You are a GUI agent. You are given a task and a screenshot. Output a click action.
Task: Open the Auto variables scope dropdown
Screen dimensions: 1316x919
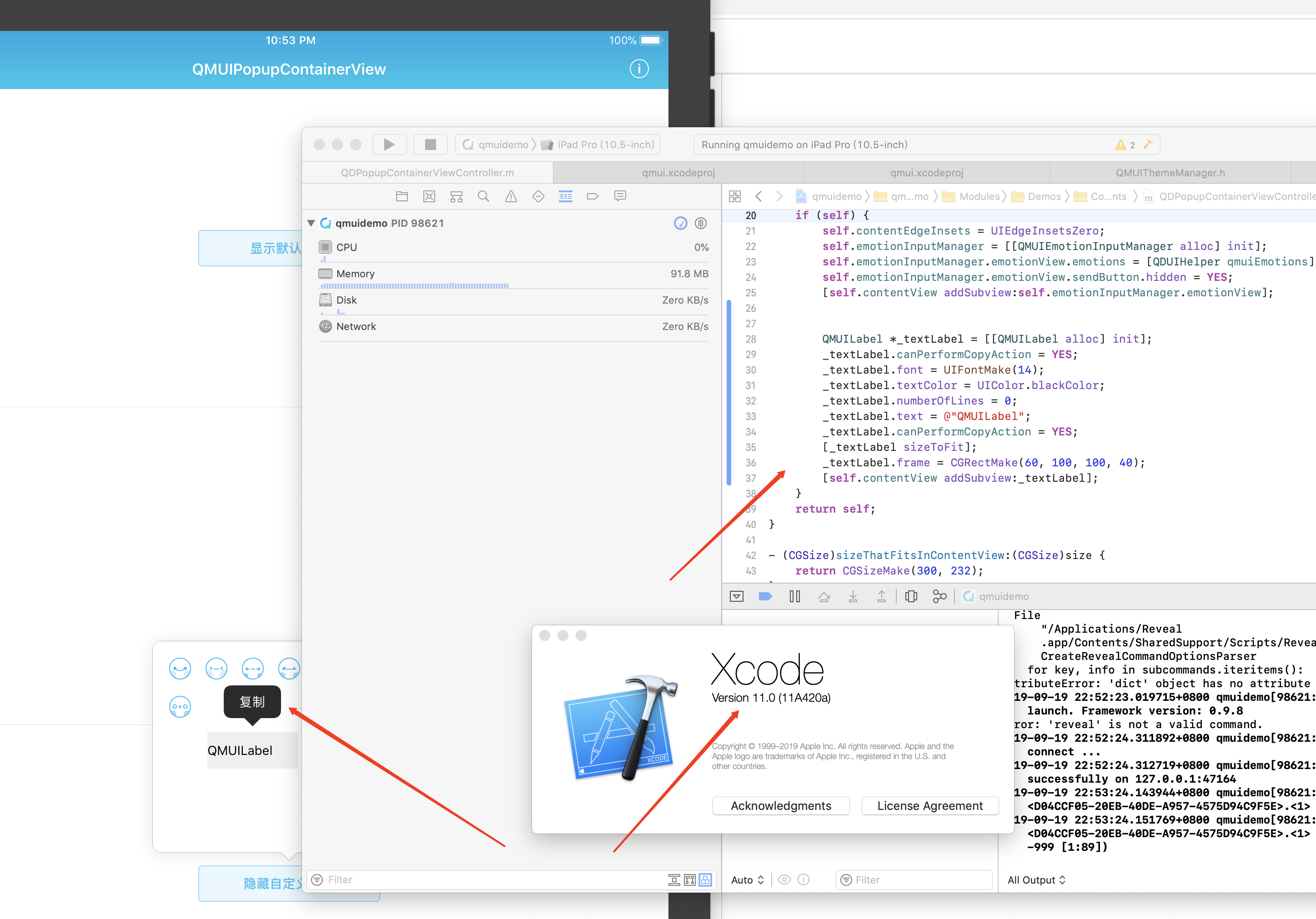click(x=747, y=879)
